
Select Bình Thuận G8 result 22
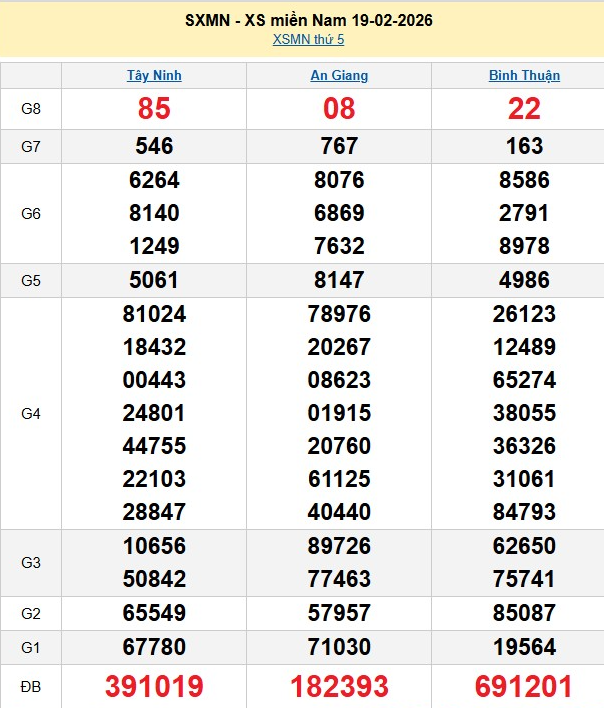(524, 109)
